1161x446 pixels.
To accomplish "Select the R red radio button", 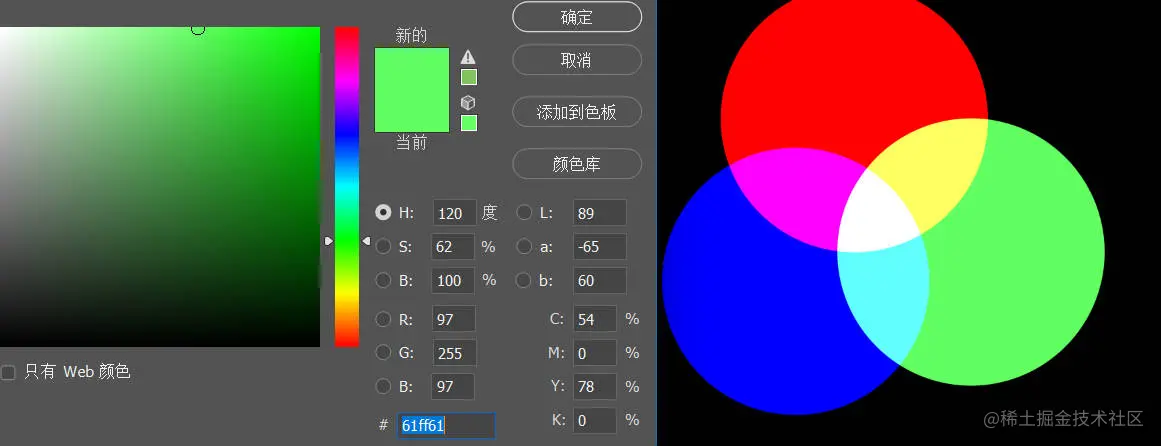I will (x=383, y=319).
